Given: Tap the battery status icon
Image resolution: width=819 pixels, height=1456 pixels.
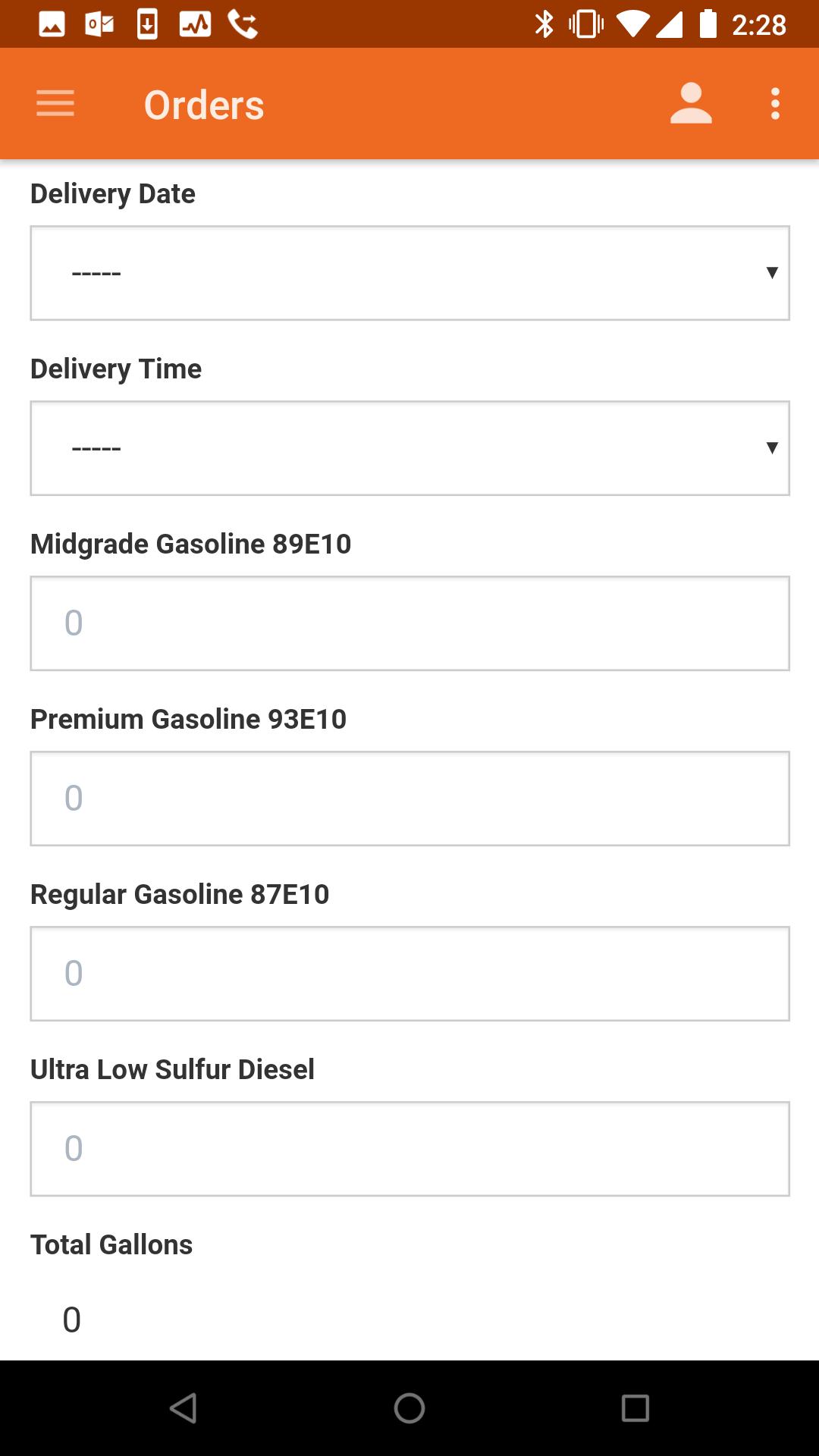Looking at the screenshot, I should pos(708,25).
